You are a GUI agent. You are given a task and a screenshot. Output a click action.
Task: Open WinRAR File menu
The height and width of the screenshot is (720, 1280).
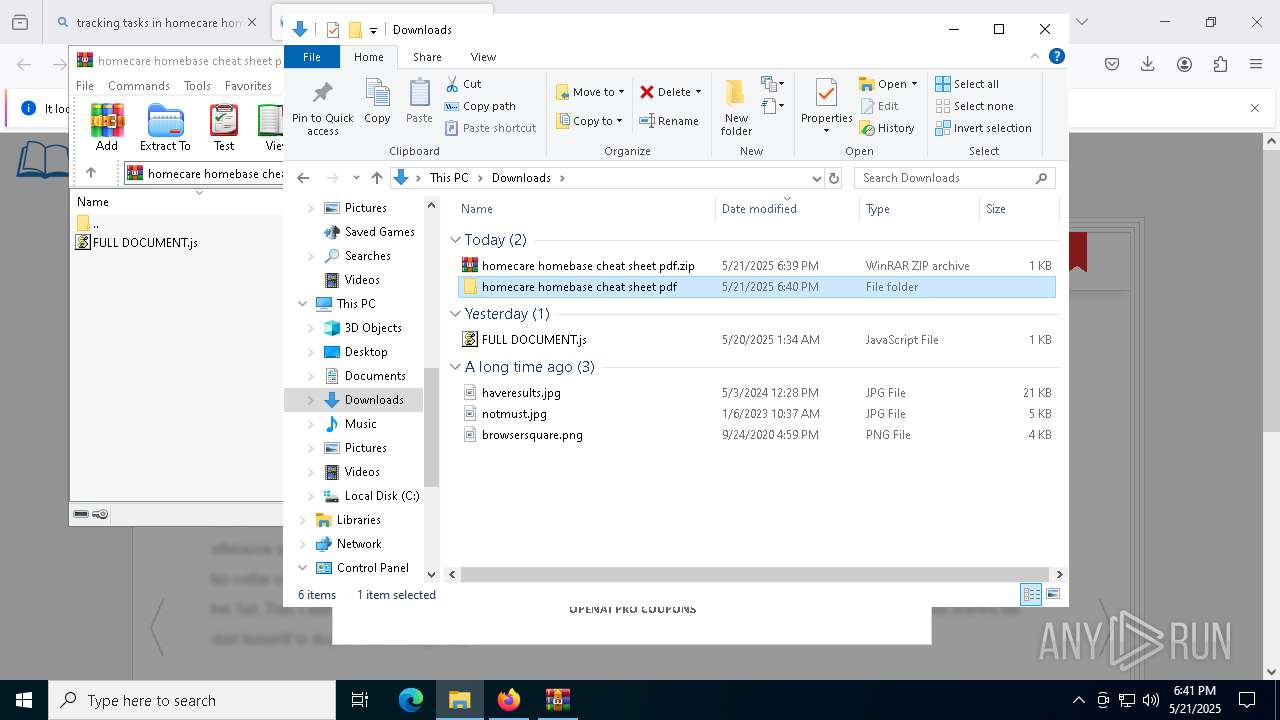[85, 86]
